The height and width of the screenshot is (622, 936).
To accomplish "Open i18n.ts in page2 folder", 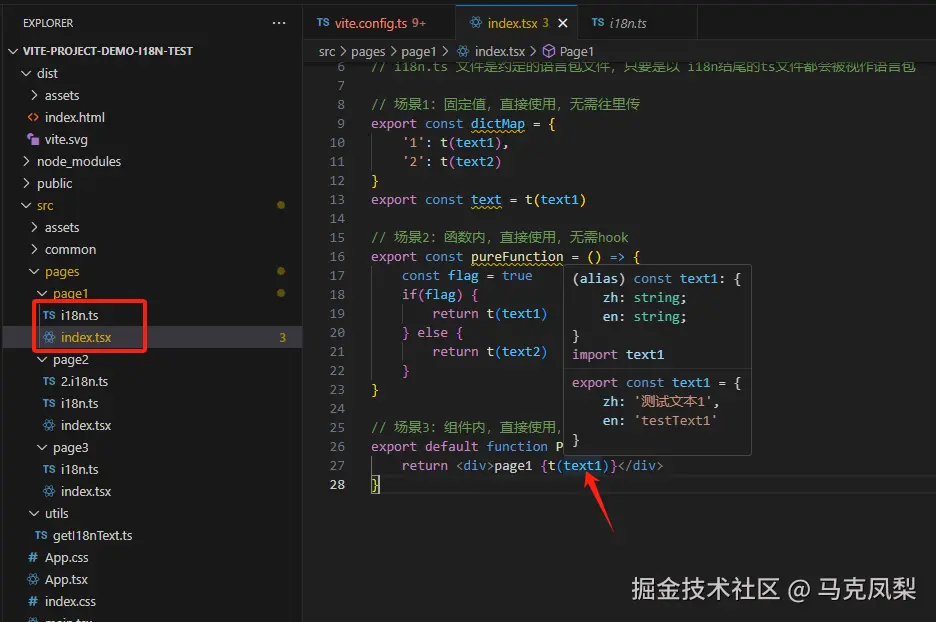I will pos(79,404).
